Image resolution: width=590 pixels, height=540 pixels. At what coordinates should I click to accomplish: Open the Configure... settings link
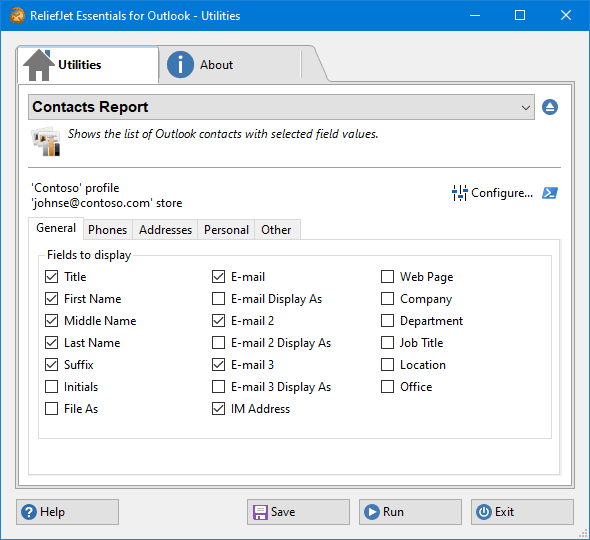502,193
